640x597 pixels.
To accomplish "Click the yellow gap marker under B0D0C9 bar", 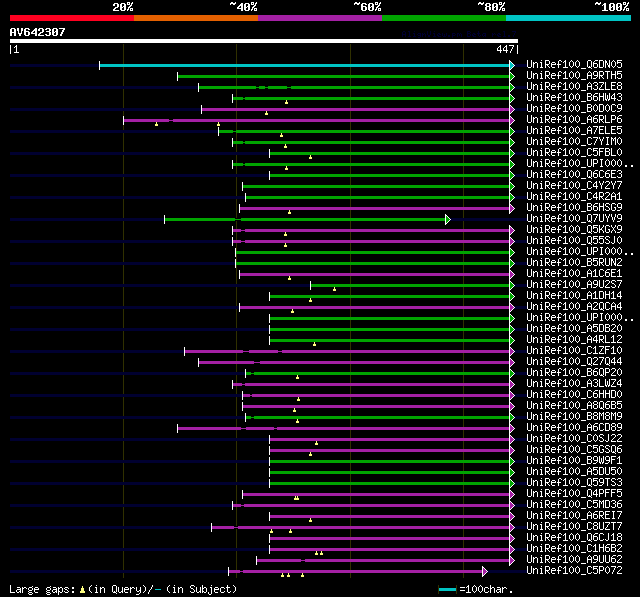I will click(267, 113).
